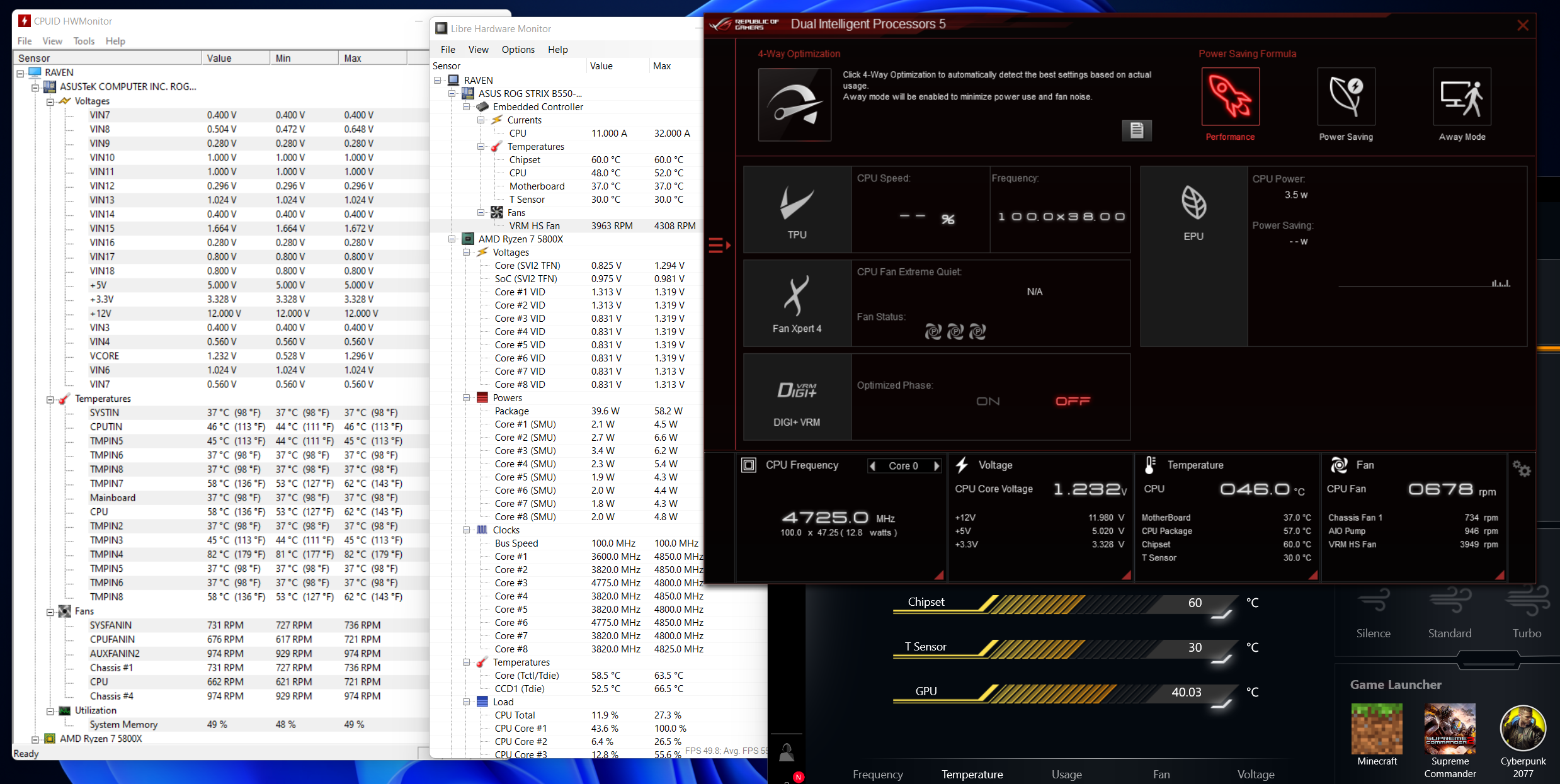Open the Fan panel settings gear
The image size is (1560, 784).
(1522, 469)
